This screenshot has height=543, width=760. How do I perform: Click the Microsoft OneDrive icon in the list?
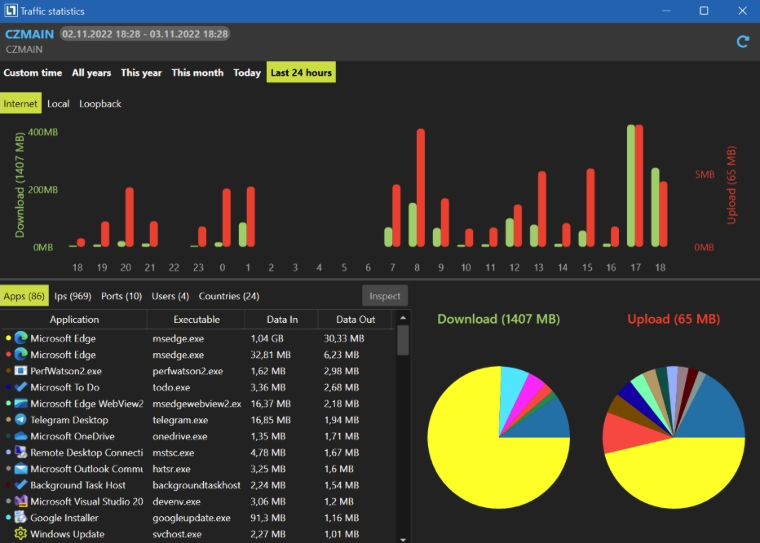pos(21,436)
